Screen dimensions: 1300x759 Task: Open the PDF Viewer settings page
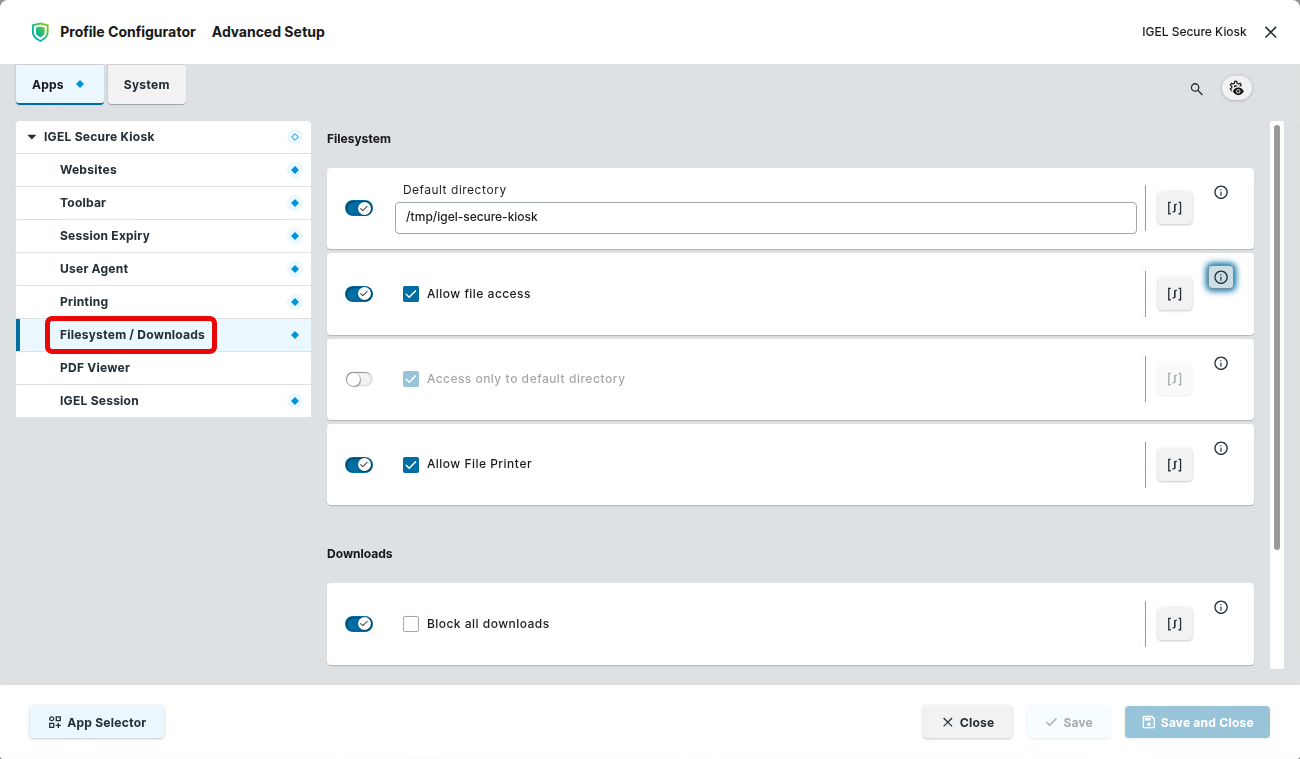click(x=95, y=368)
